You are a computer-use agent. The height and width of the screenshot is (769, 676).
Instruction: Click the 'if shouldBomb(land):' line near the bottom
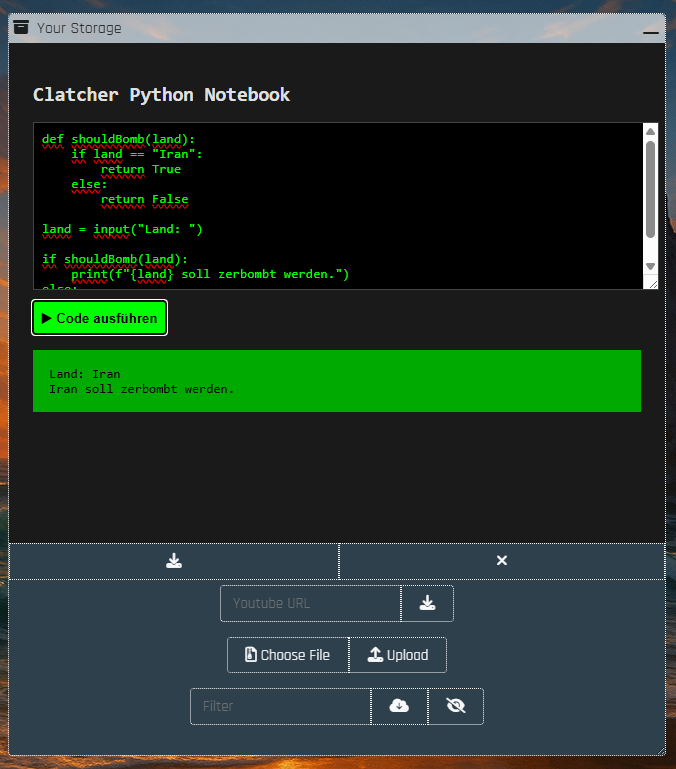point(115,259)
